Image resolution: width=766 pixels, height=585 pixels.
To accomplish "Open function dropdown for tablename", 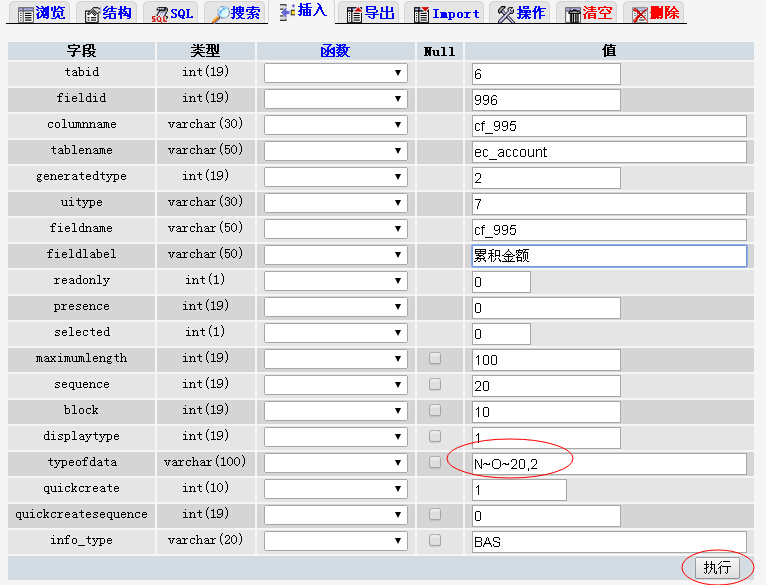I will click(336, 151).
